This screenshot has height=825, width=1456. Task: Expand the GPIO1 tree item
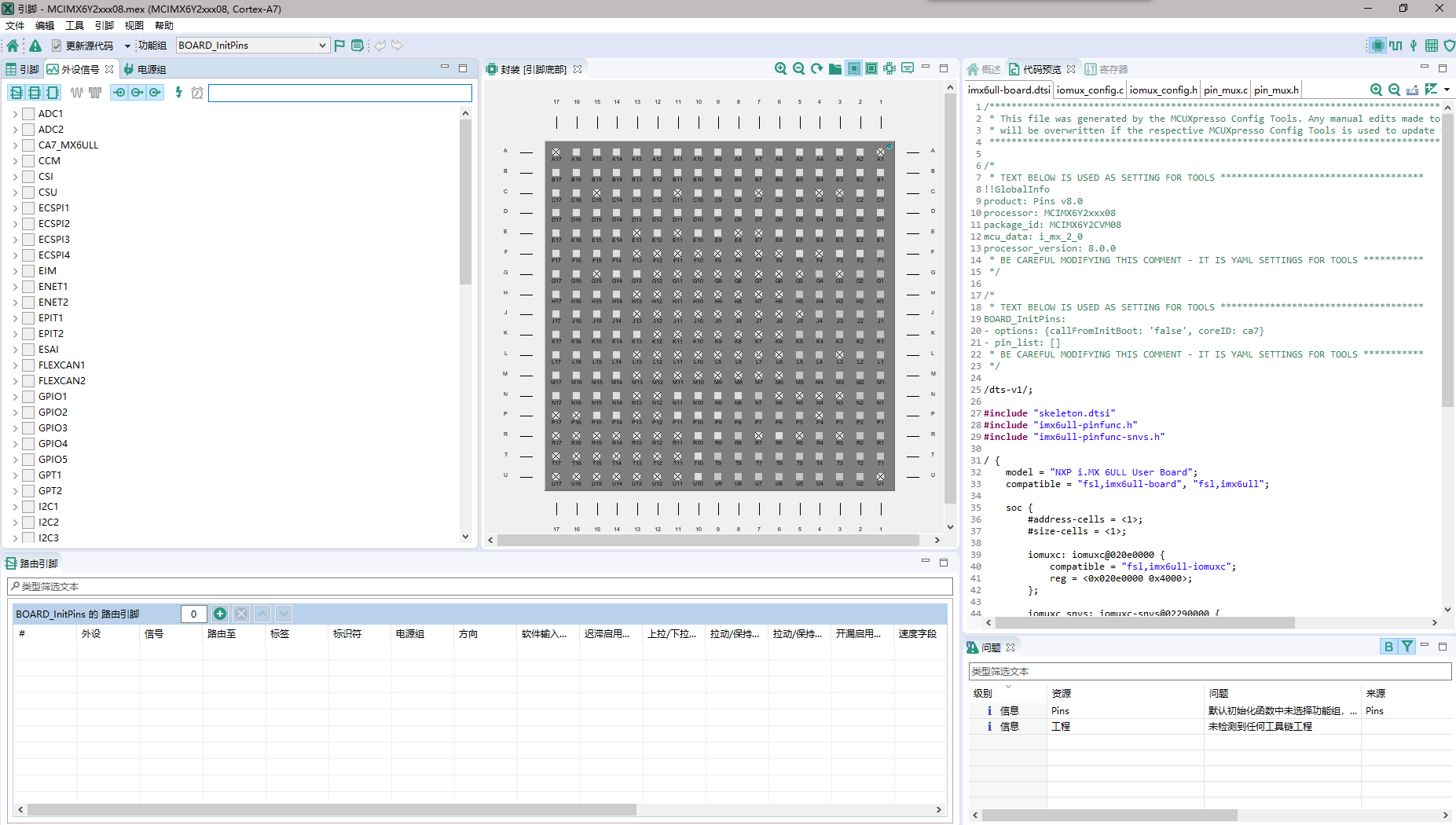[15, 396]
